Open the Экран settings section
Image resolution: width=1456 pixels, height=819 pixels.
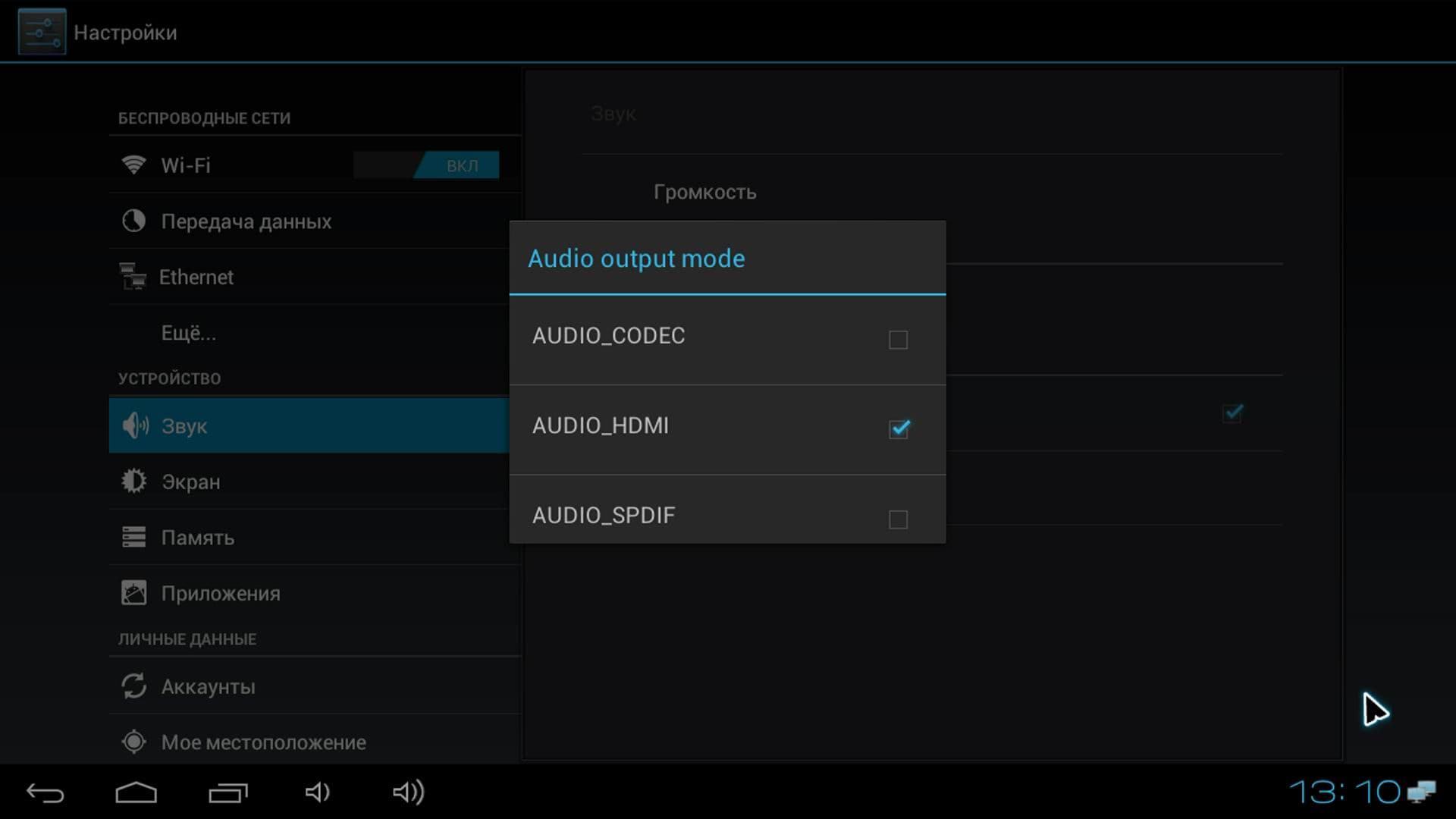click(x=190, y=482)
